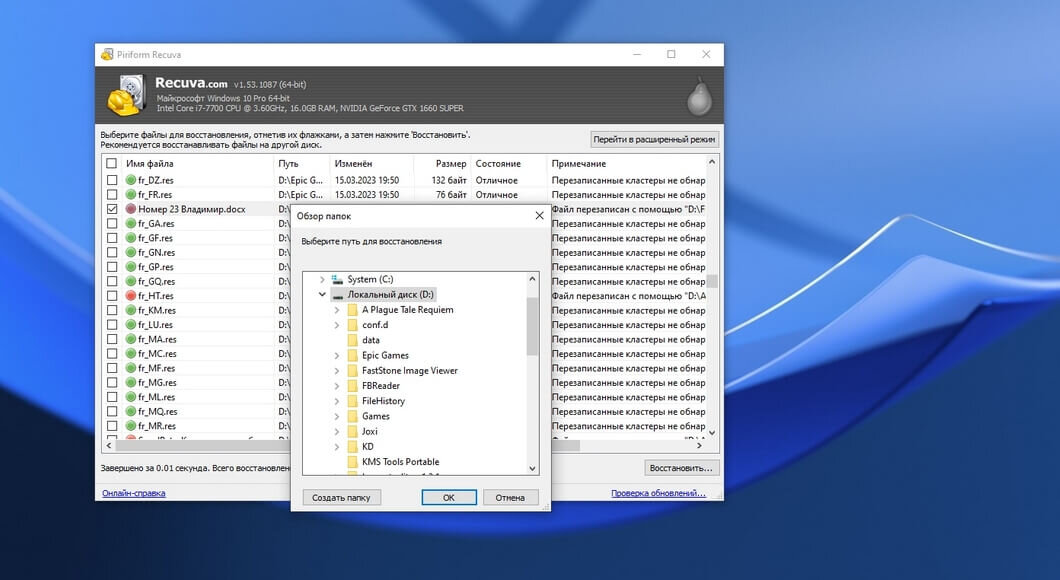The height and width of the screenshot is (580, 1060).
Task: Click red status dot of fr_HT.res
Action: click(x=131, y=296)
